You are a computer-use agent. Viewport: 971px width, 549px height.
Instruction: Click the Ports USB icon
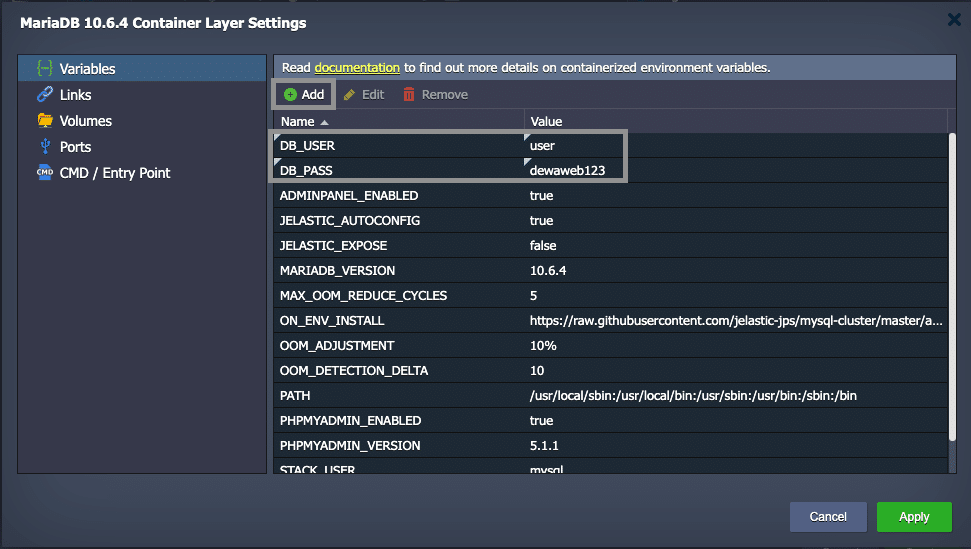45,146
